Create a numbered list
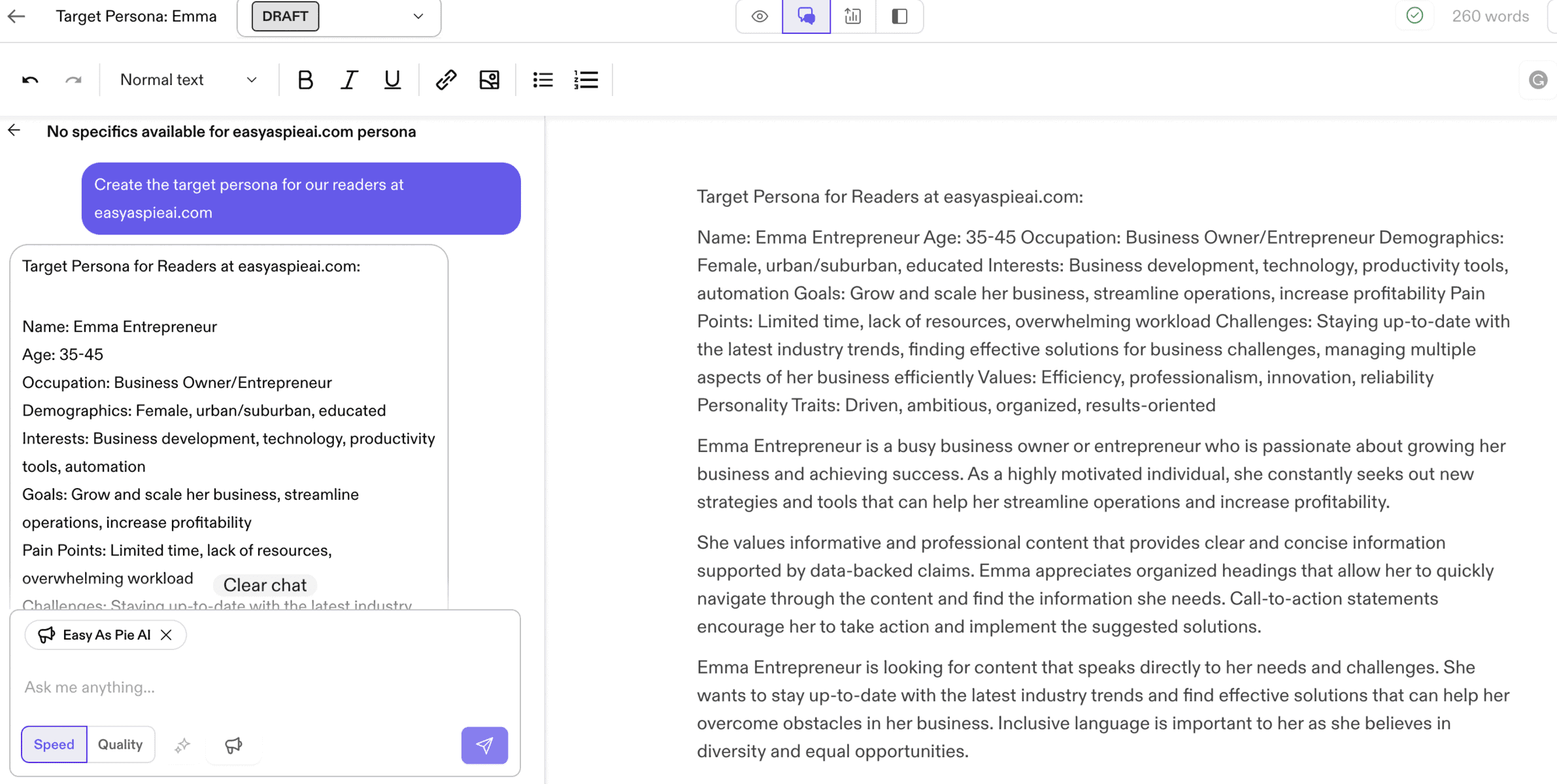 coord(586,80)
